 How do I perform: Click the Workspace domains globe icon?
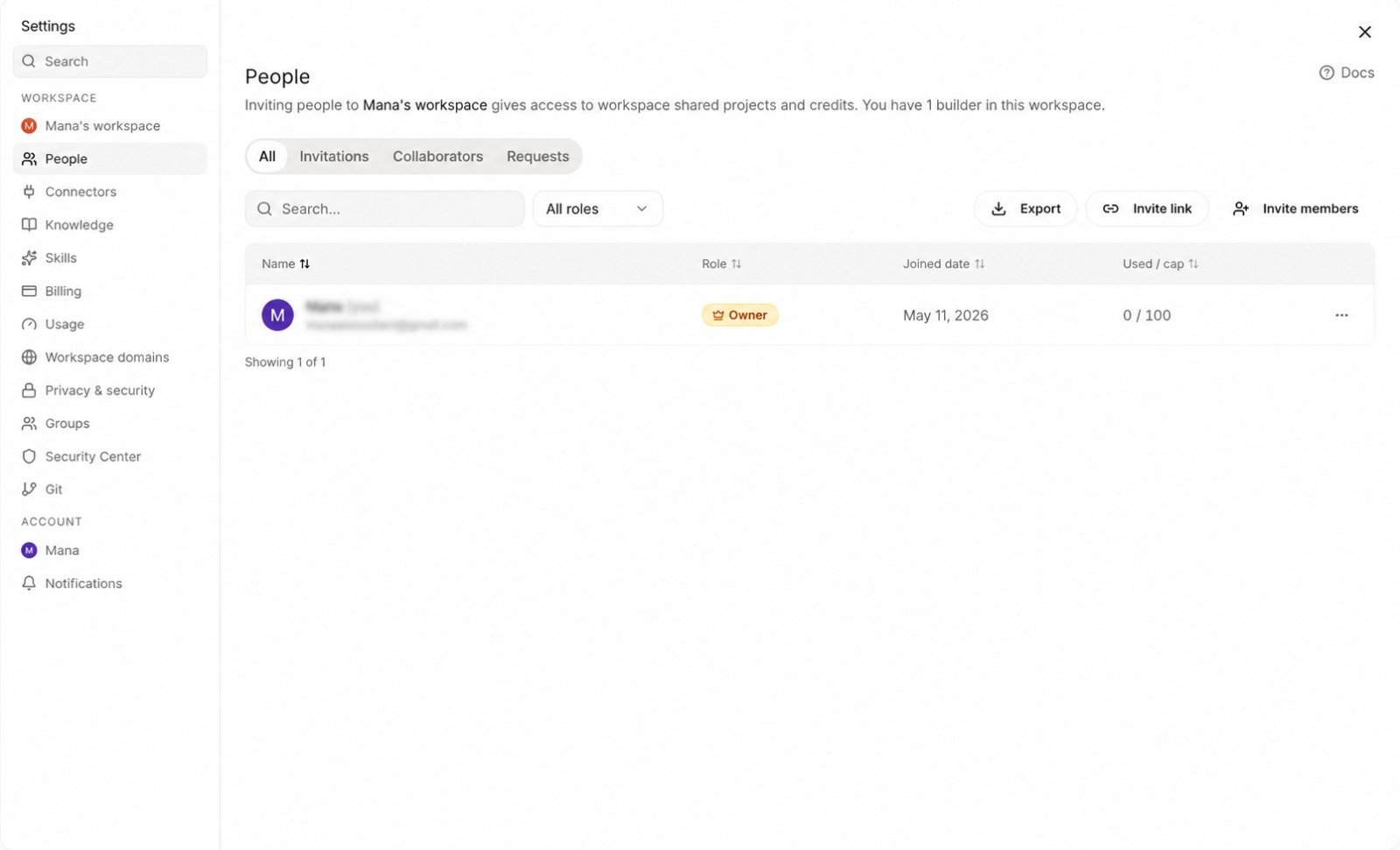click(x=29, y=357)
